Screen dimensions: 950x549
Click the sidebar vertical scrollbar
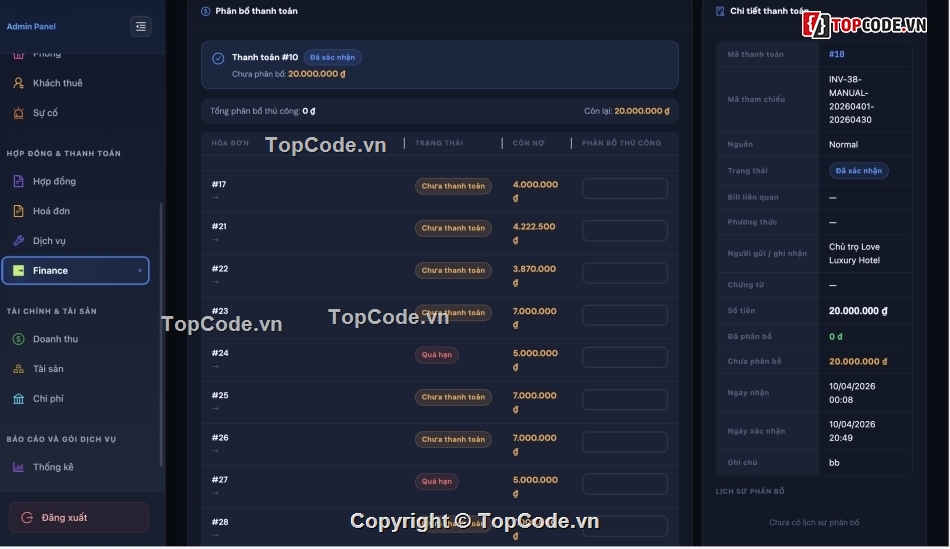tap(161, 334)
